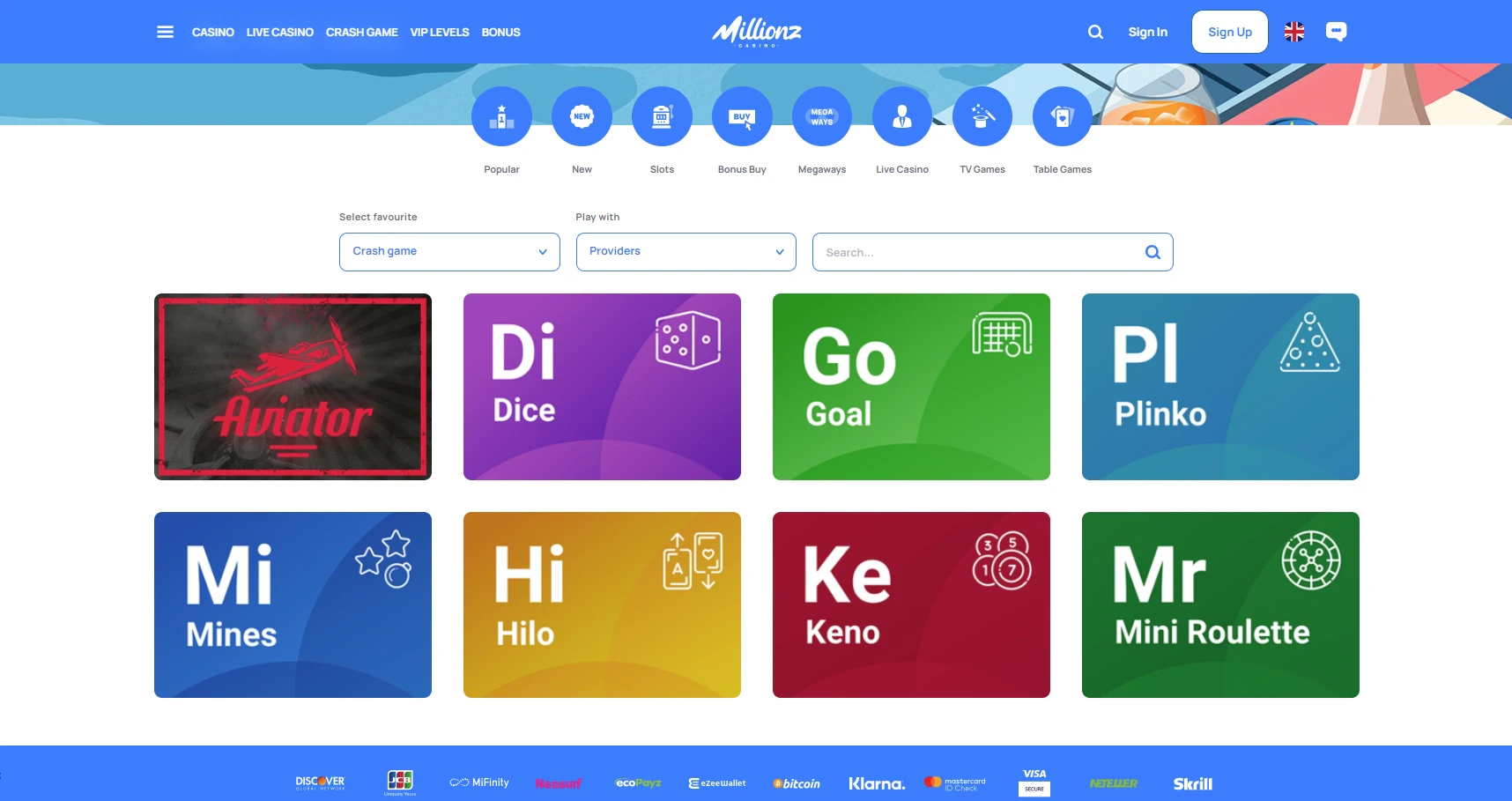Open live chat bubble icon
Screen dimensions: 1512x801
pyautogui.click(x=1337, y=32)
